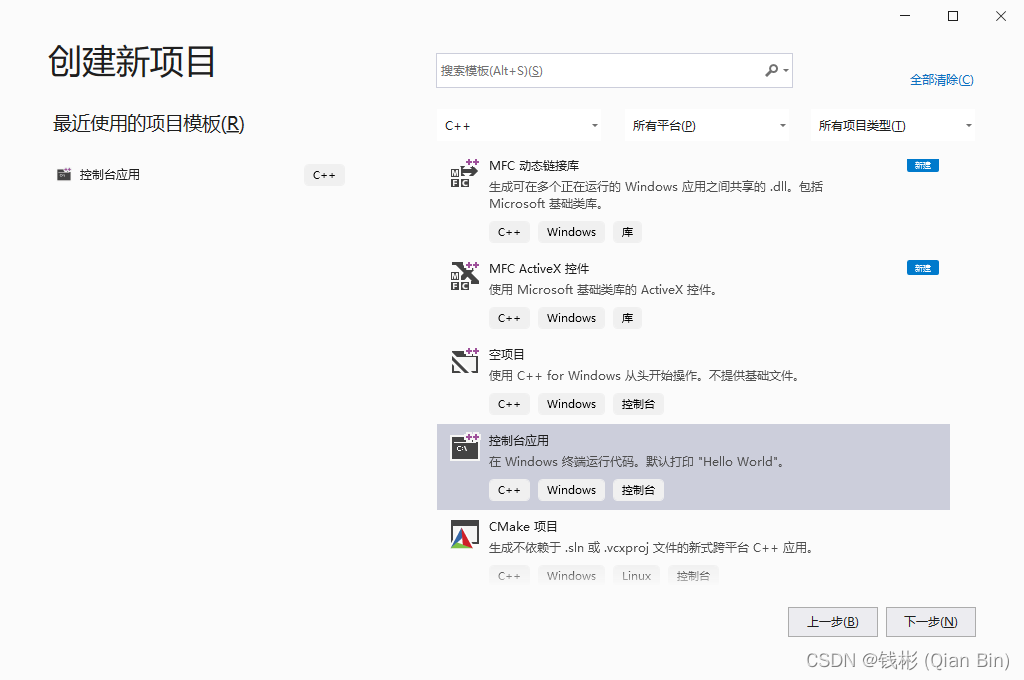
Task: Click the 下一步(N) button
Action: coord(931,622)
